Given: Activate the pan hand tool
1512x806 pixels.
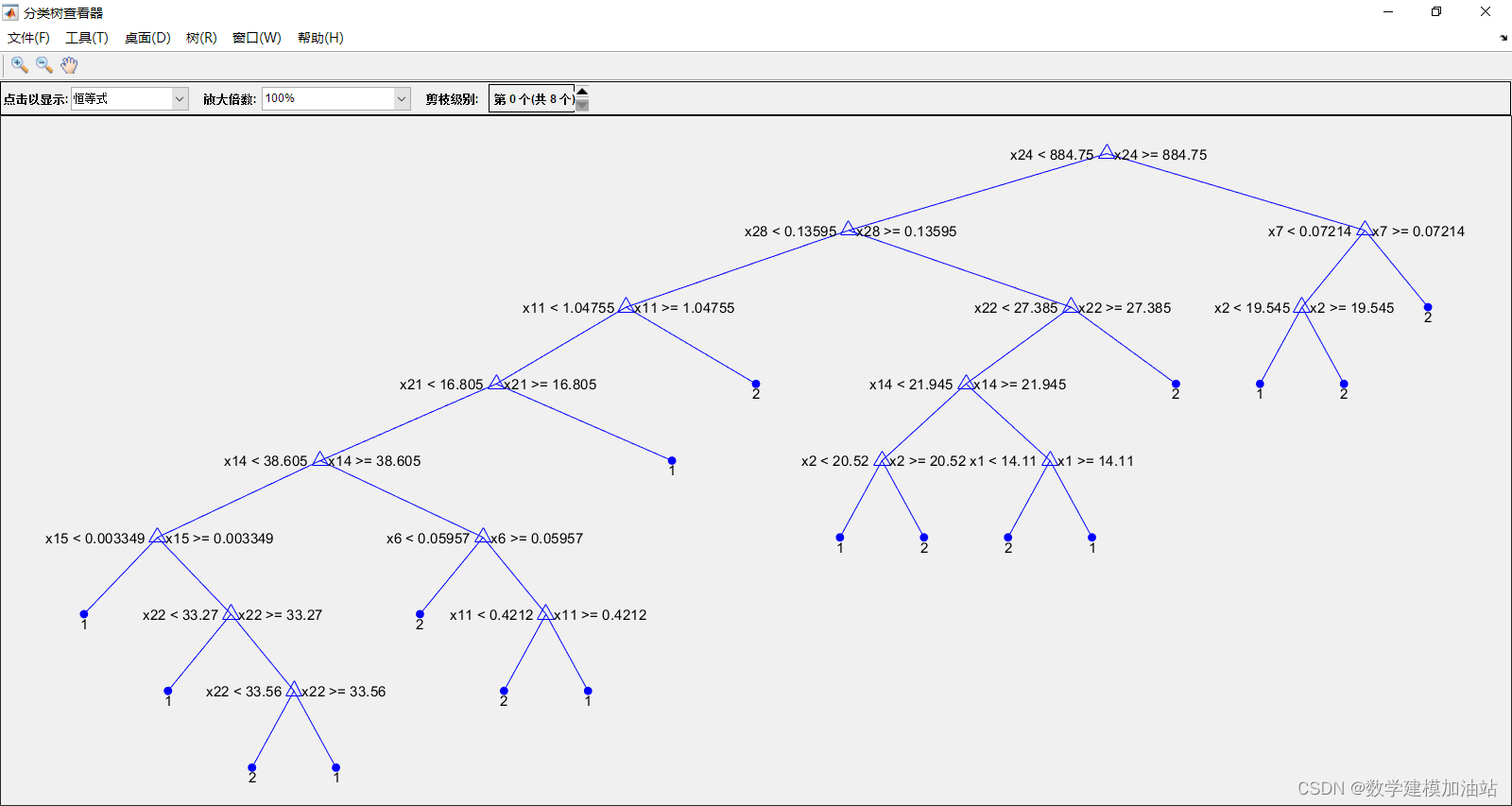Looking at the screenshot, I should (69, 64).
